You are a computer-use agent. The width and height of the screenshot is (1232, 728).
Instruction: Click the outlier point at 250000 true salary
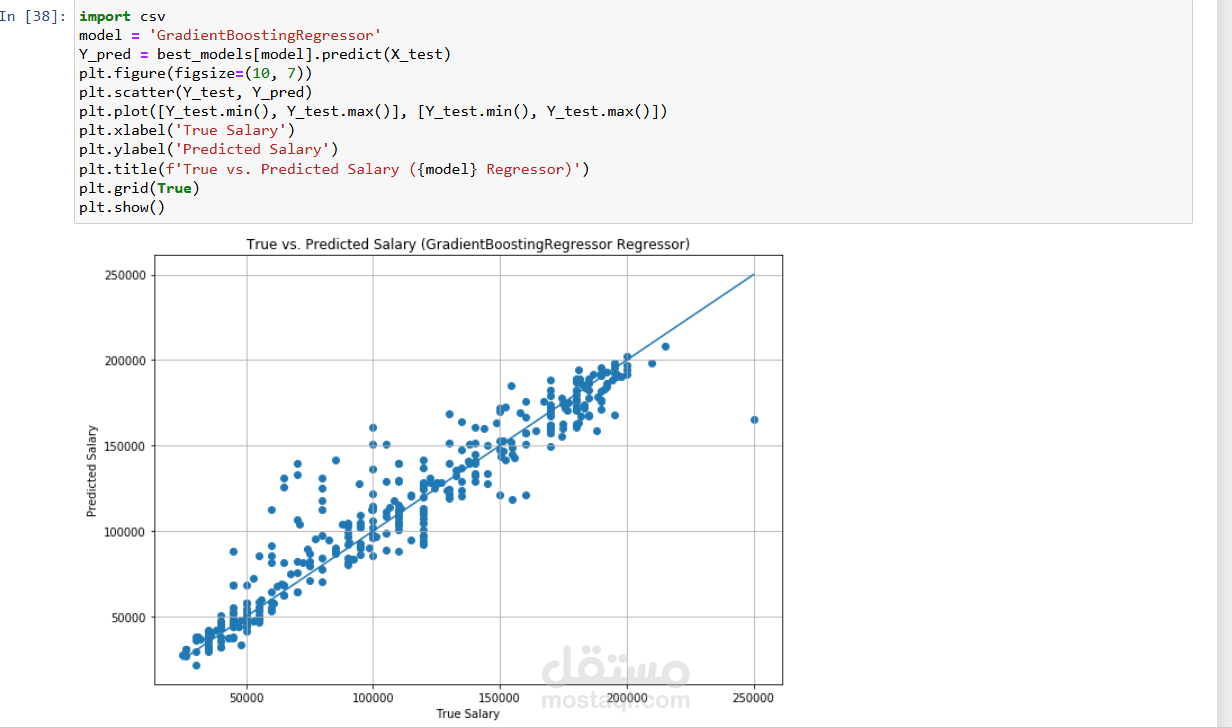coord(754,420)
